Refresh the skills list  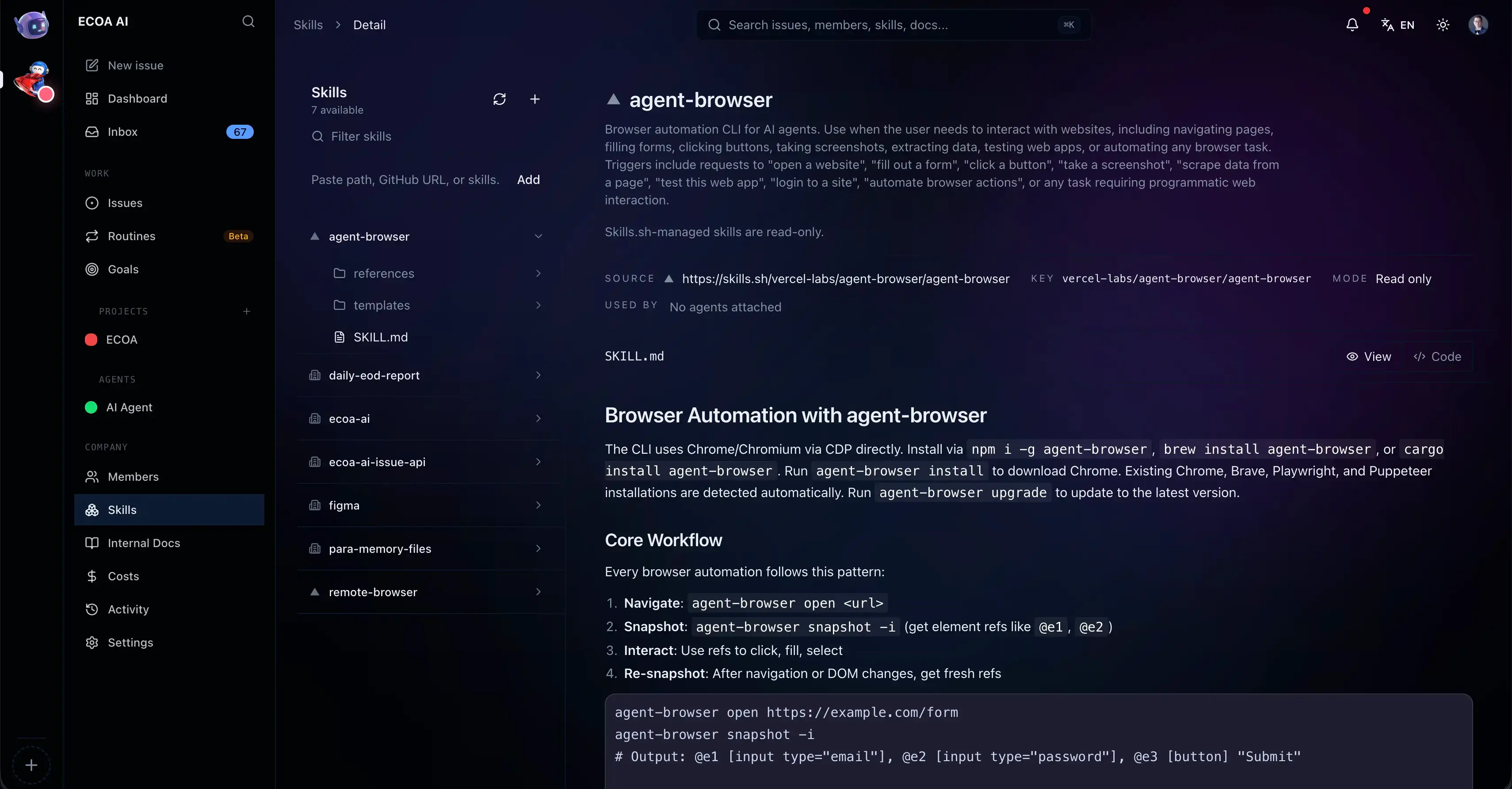pos(500,99)
